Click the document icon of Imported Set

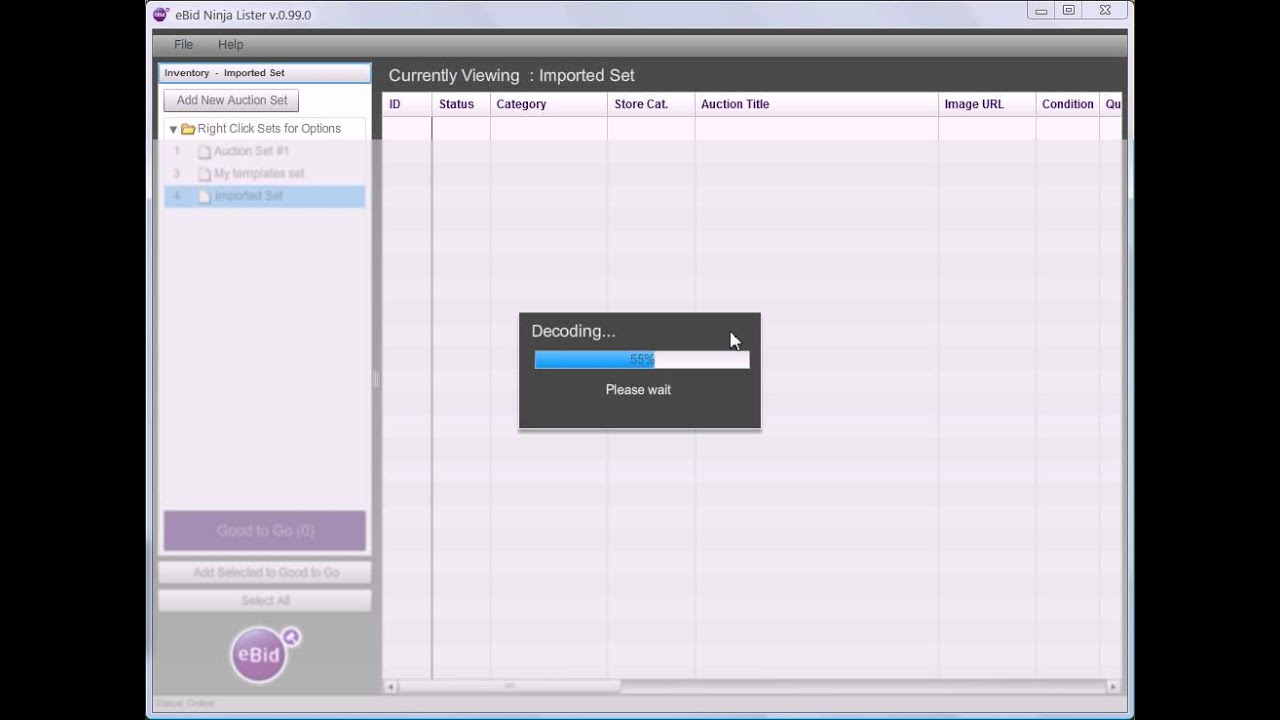tap(204, 197)
